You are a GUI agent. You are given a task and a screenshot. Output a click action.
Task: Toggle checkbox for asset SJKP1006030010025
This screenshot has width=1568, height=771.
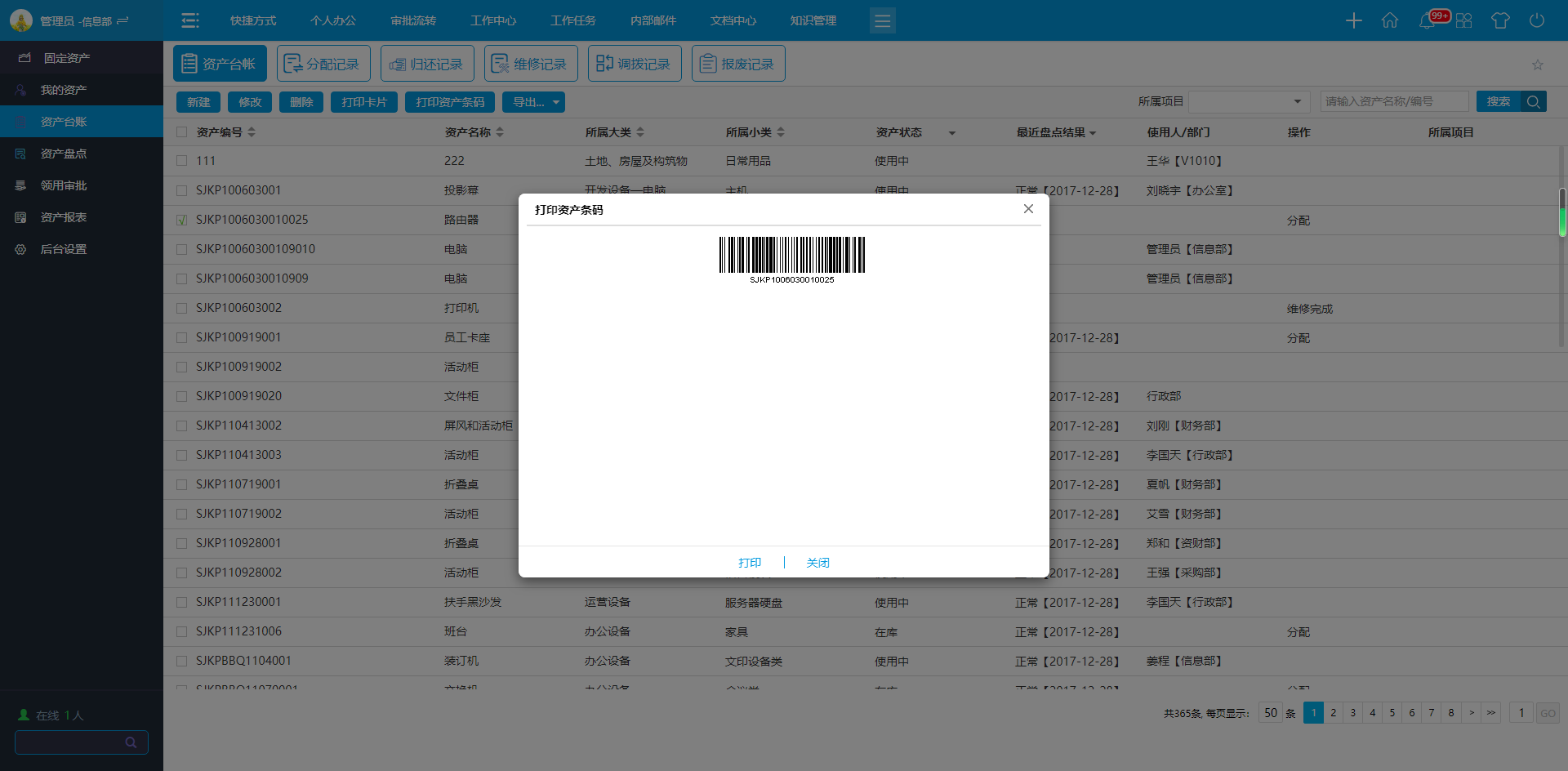pos(182,220)
